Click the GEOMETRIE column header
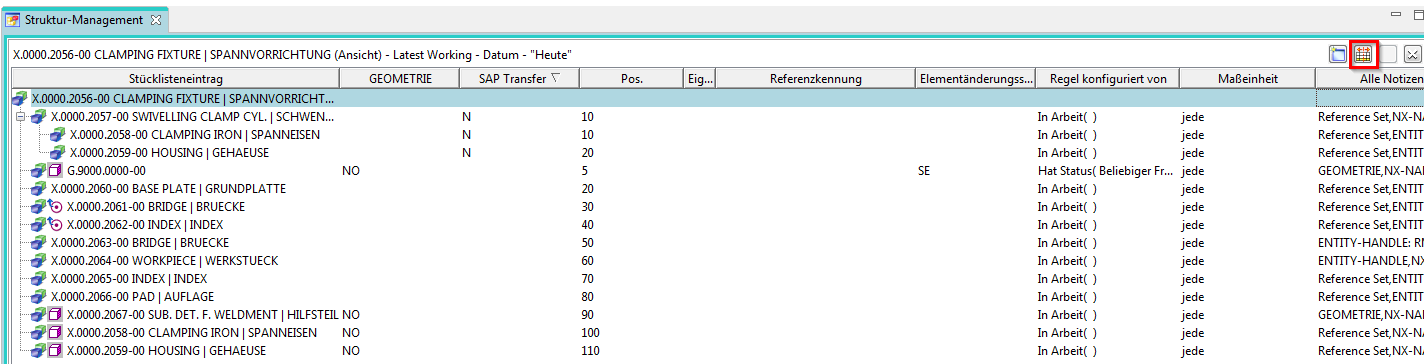 pyautogui.click(x=400, y=79)
